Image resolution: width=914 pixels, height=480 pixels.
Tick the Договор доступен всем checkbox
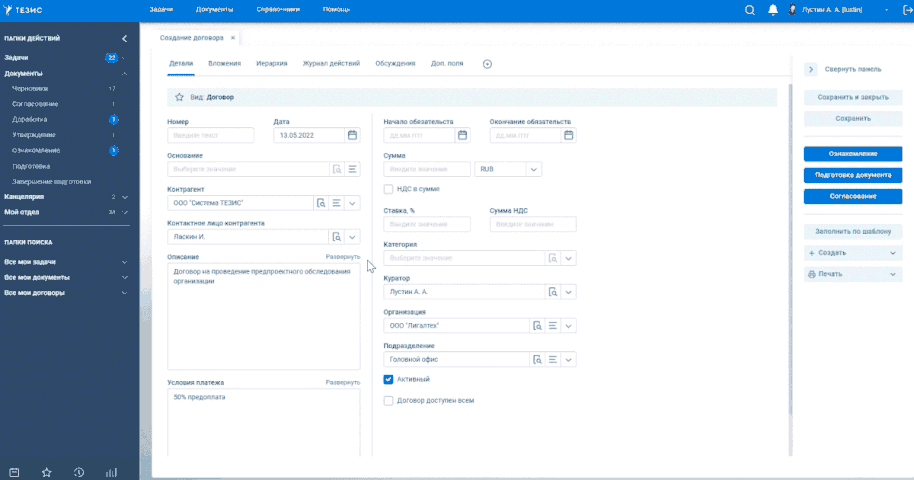coord(389,400)
